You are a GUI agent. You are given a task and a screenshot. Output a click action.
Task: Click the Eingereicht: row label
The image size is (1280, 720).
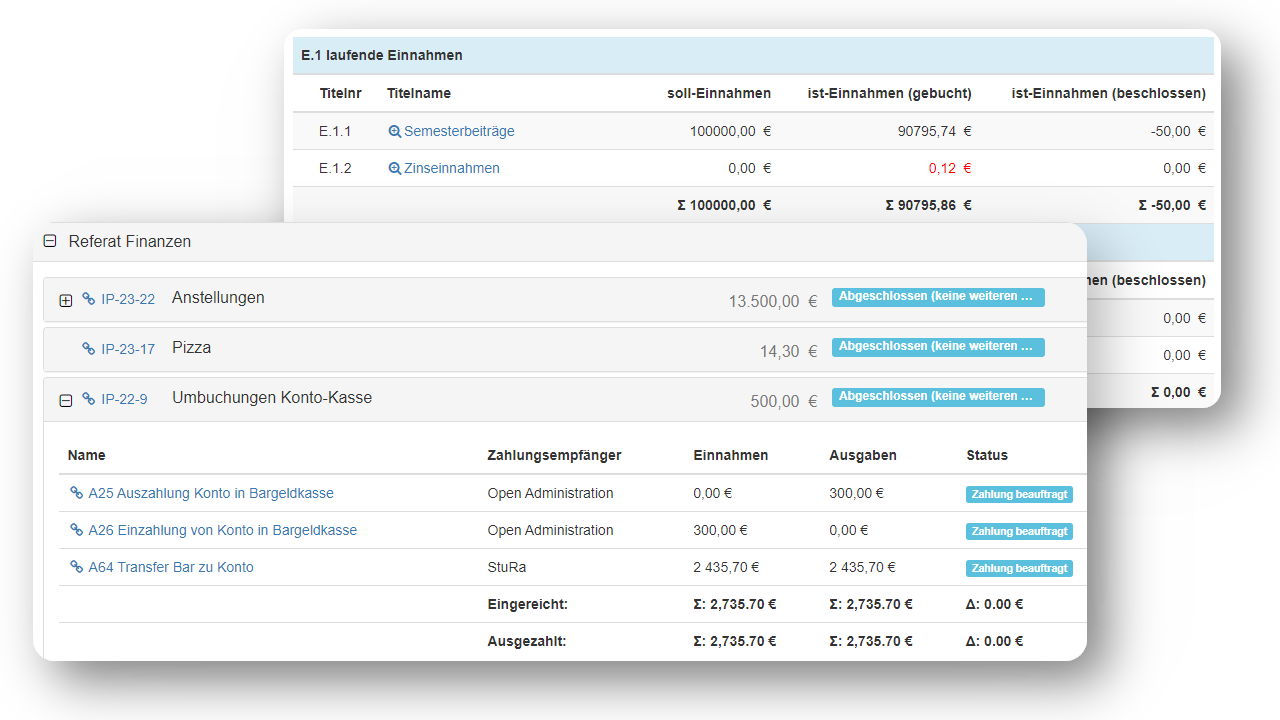click(x=527, y=604)
